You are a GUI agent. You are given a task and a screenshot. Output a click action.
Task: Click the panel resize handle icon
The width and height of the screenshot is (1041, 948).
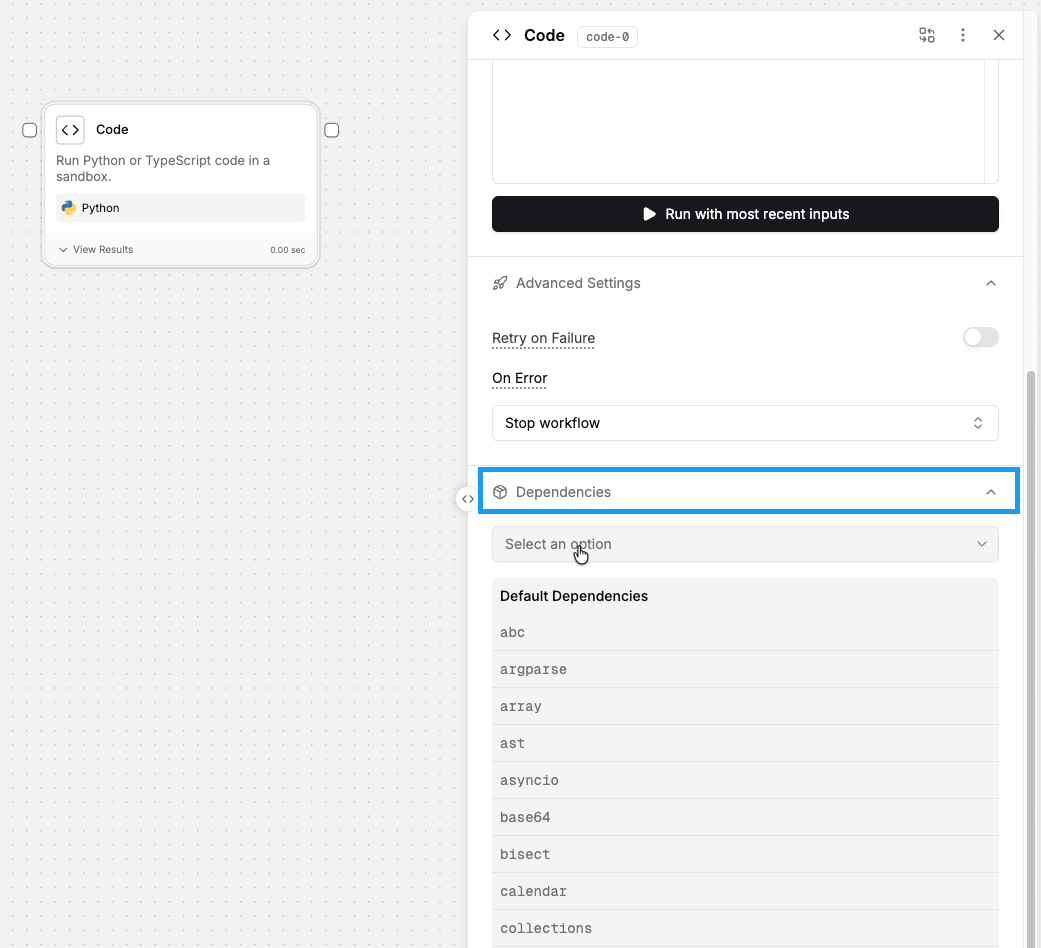click(x=467, y=499)
